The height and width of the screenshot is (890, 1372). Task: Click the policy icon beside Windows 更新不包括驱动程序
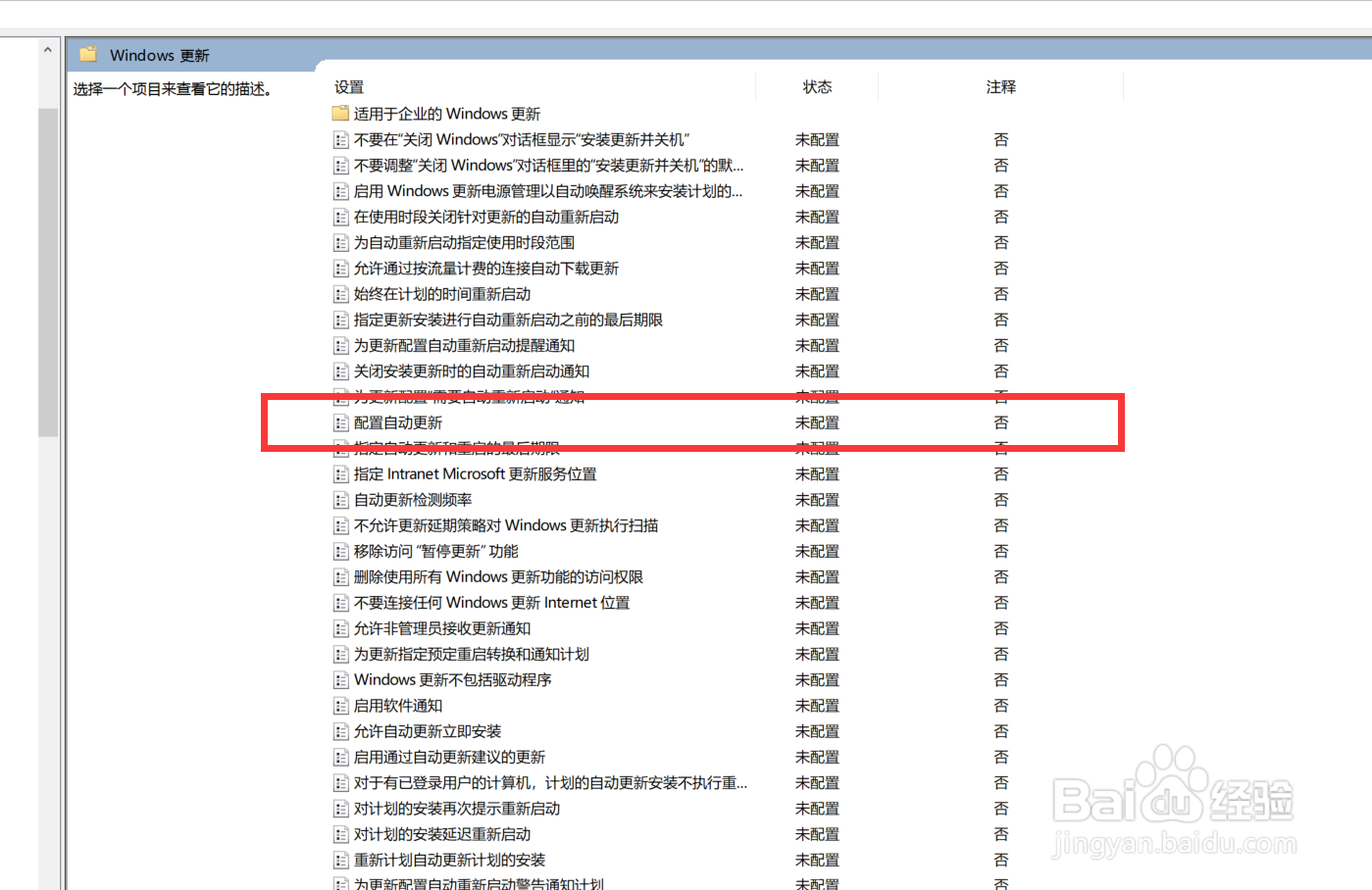(x=339, y=679)
